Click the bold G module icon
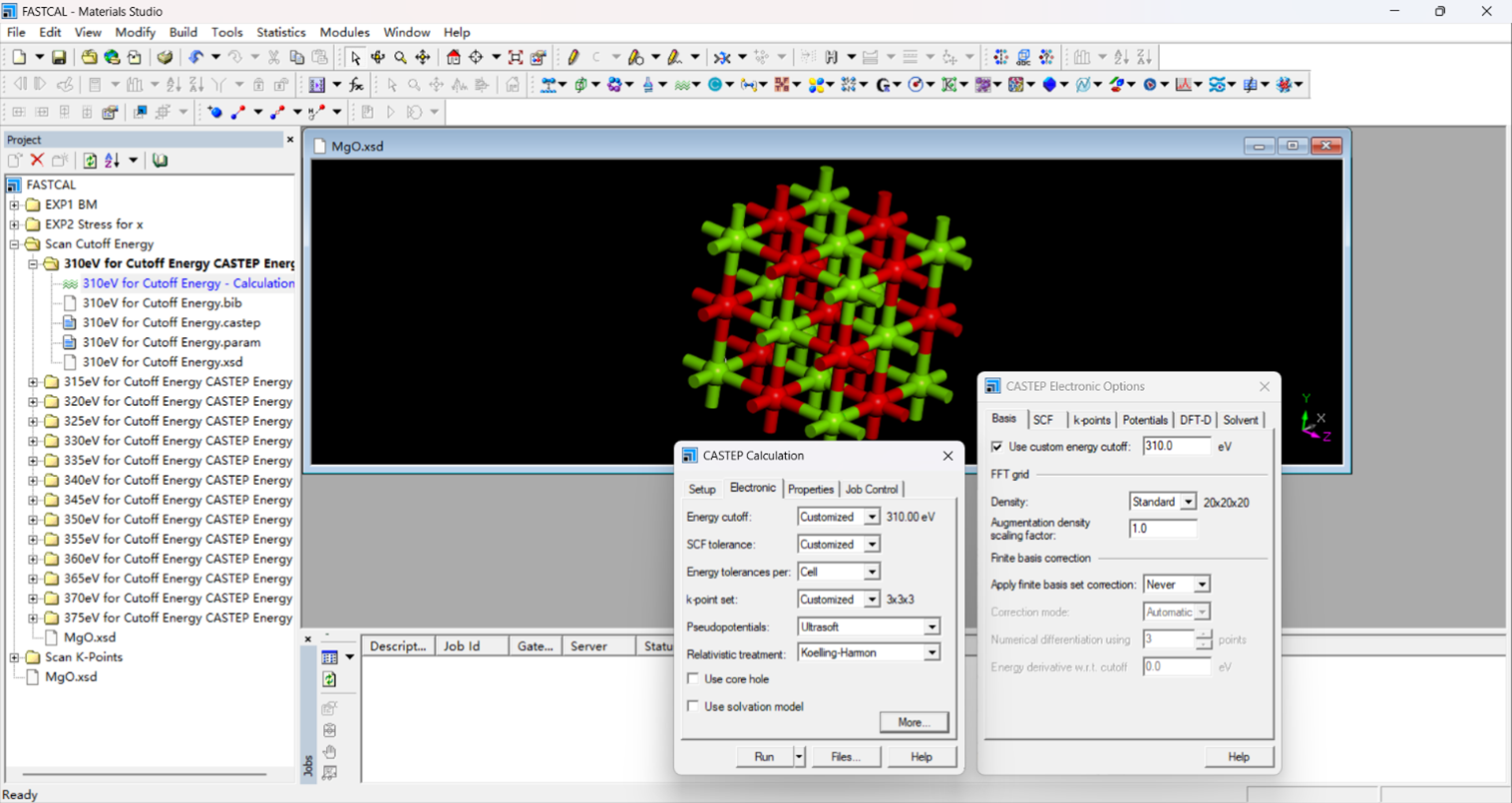This screenshot has height=803, width=1512. point(883,85)
